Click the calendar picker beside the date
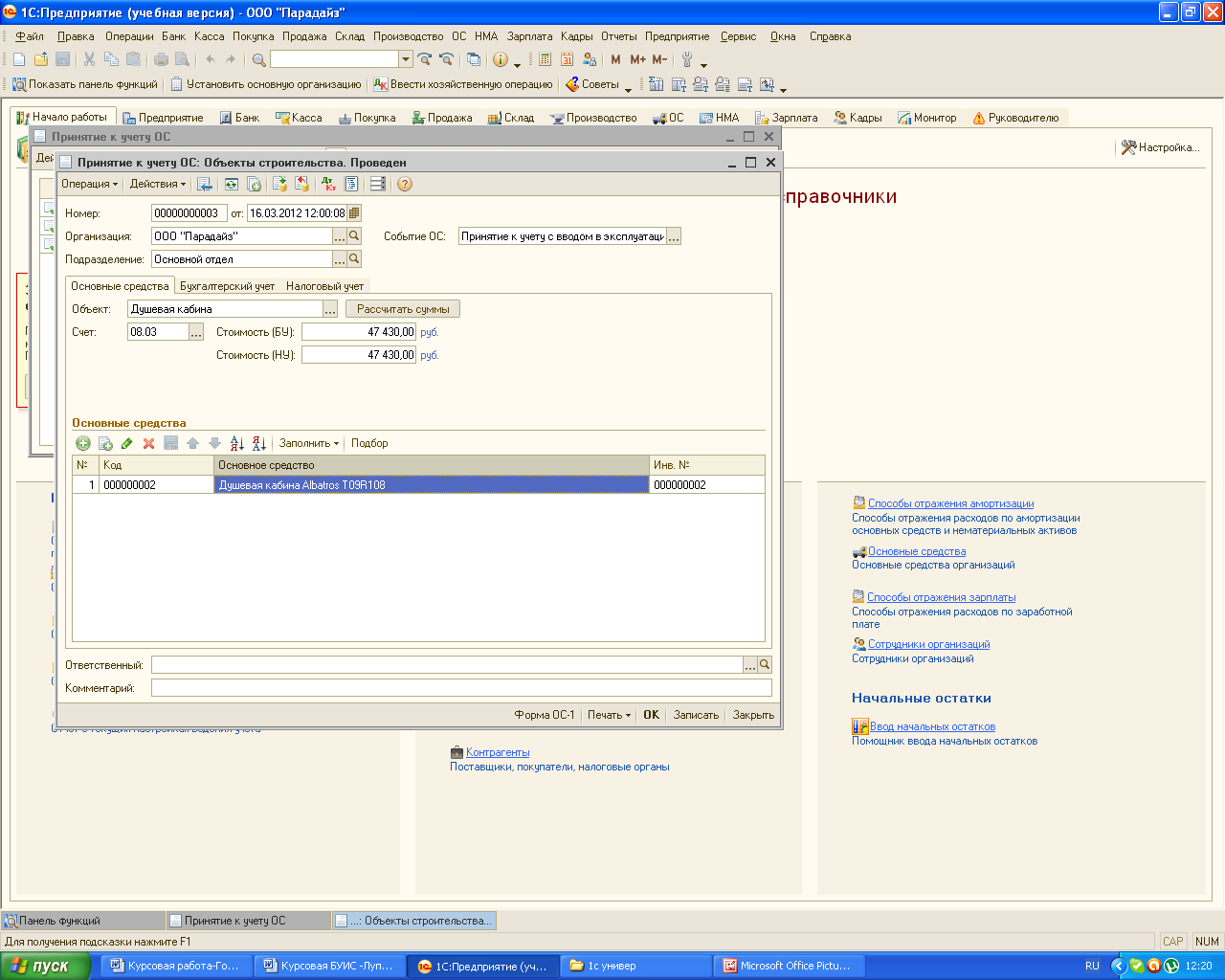Screen dimensions: 1225x980 (354, 213)
